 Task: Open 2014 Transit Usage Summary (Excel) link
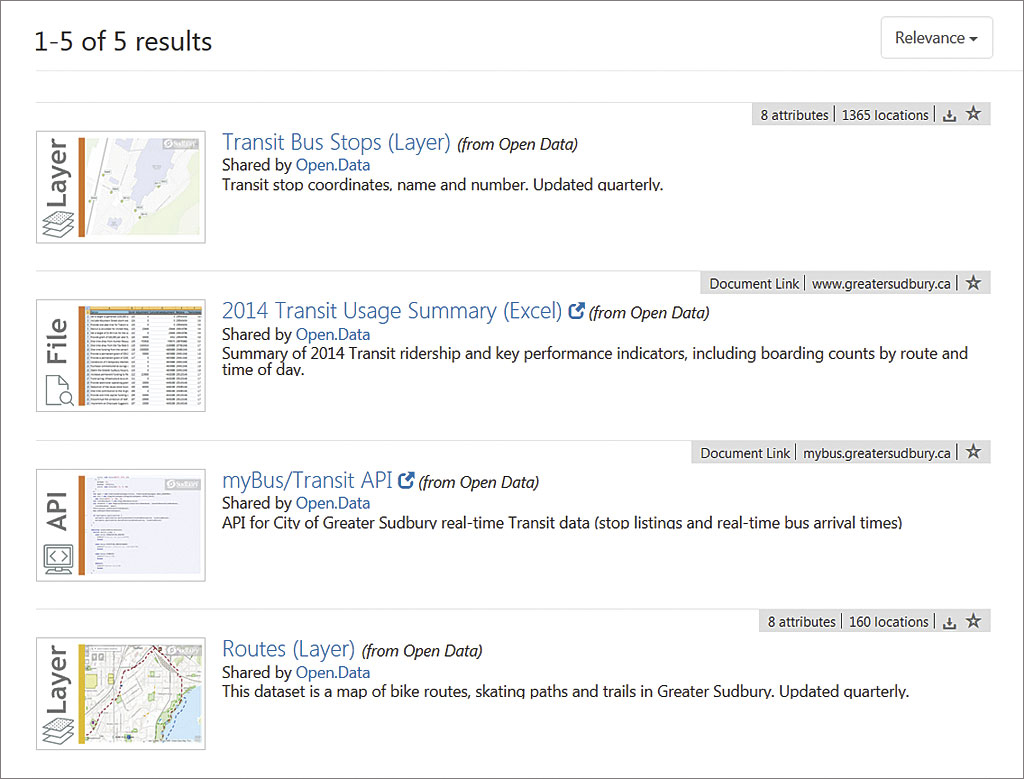391,311
